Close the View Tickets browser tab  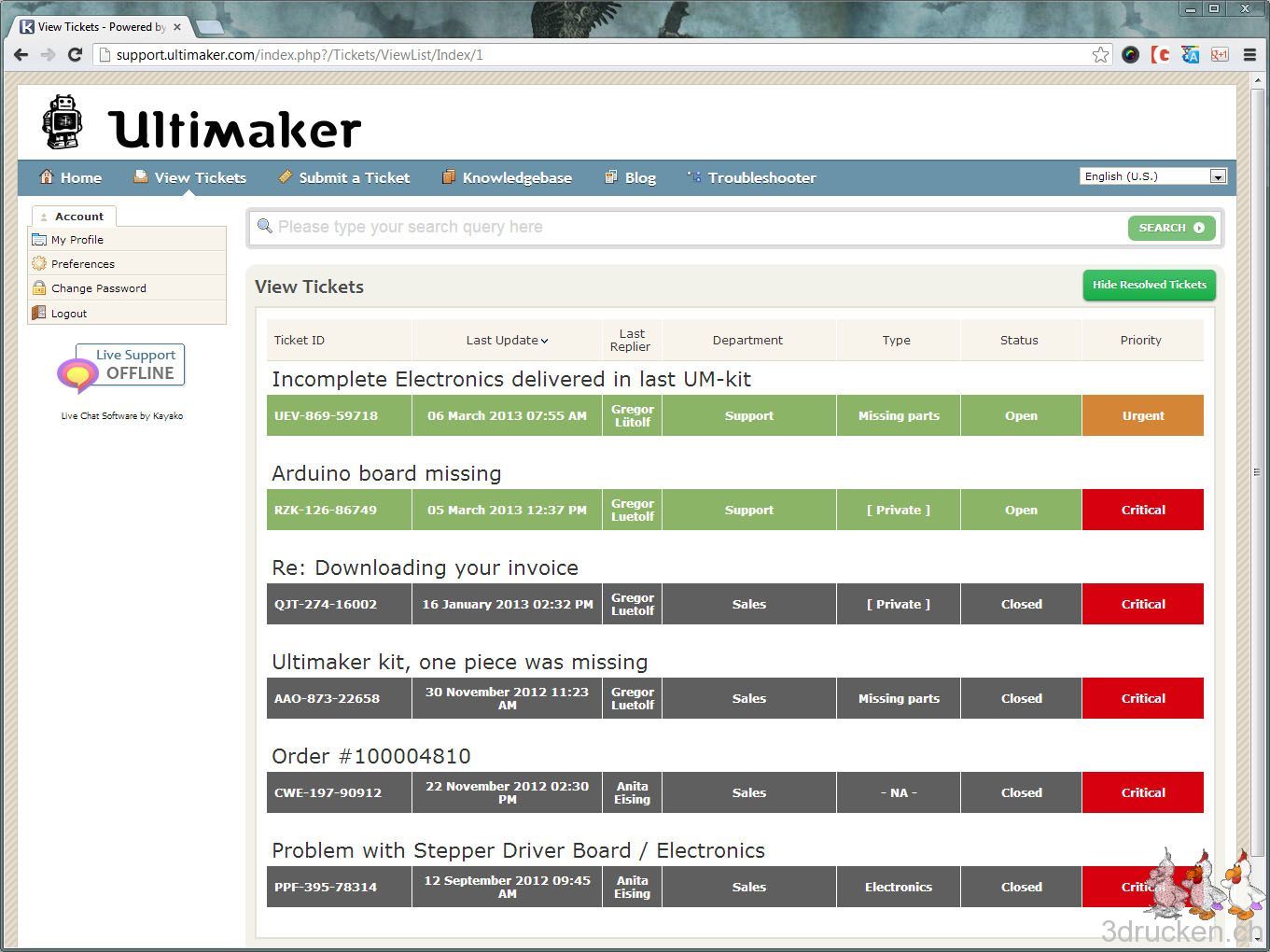coord(177,27)
